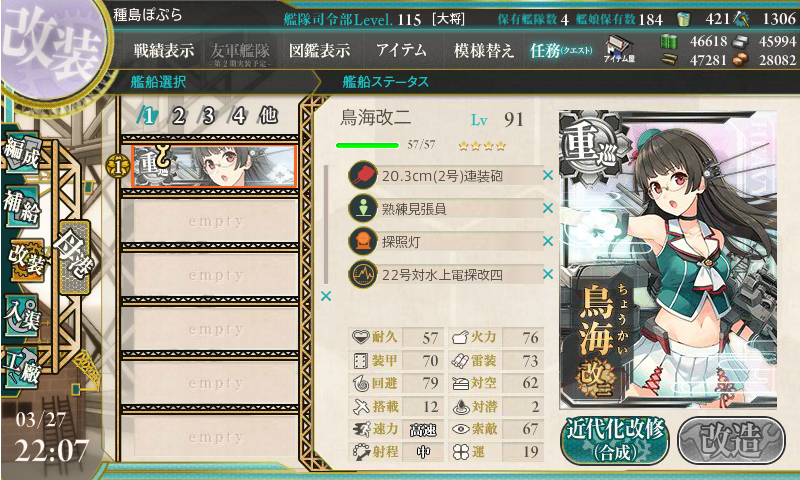This screenshot has width=800, height=480.
Task: Select the 他 other ships tab
Action: (268, 116)
